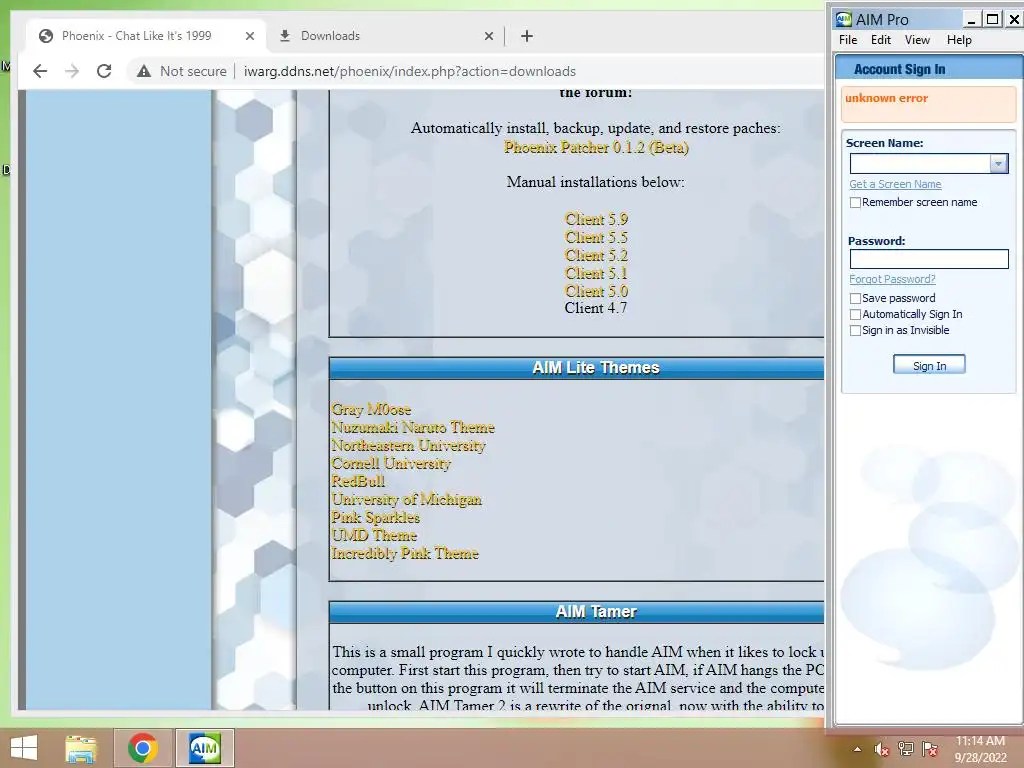Click in the Screen Name field
This screenshot has width=1024, height=768.
pos(920,163)
